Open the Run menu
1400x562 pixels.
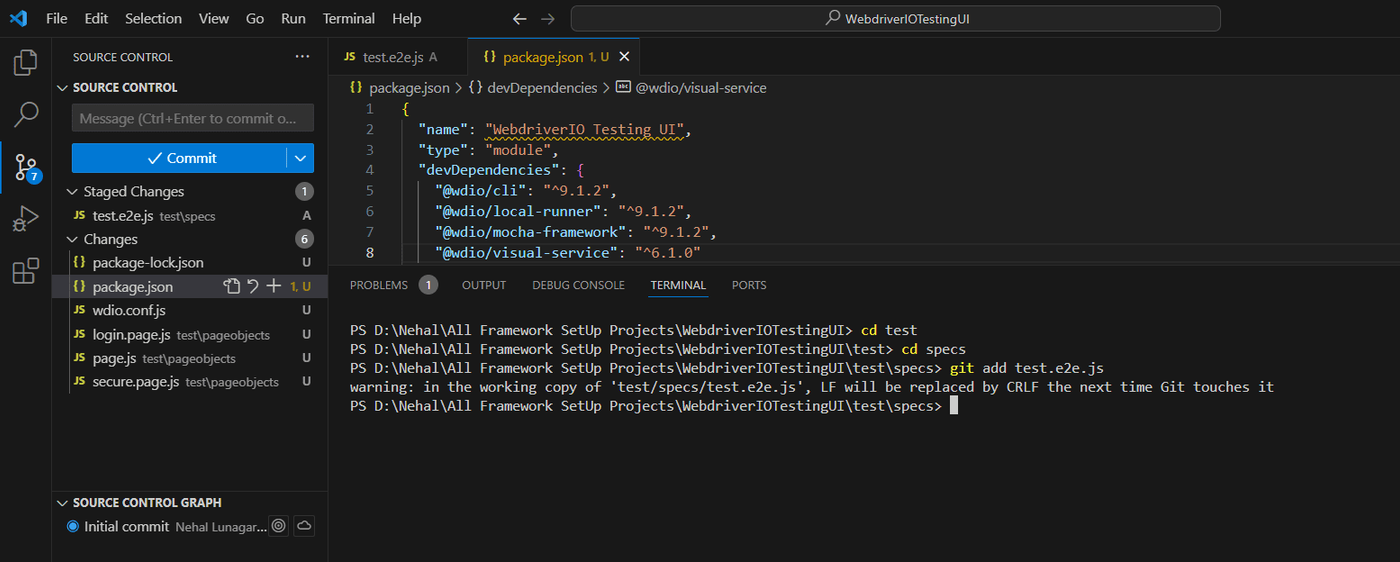(294, 19)
